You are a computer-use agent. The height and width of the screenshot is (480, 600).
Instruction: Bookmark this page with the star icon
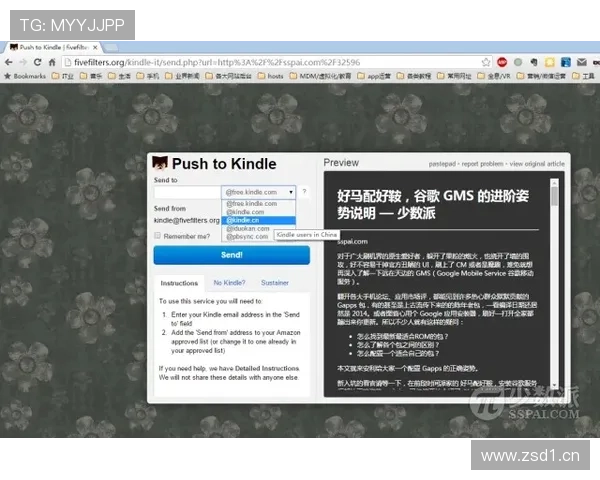[486, 62]
